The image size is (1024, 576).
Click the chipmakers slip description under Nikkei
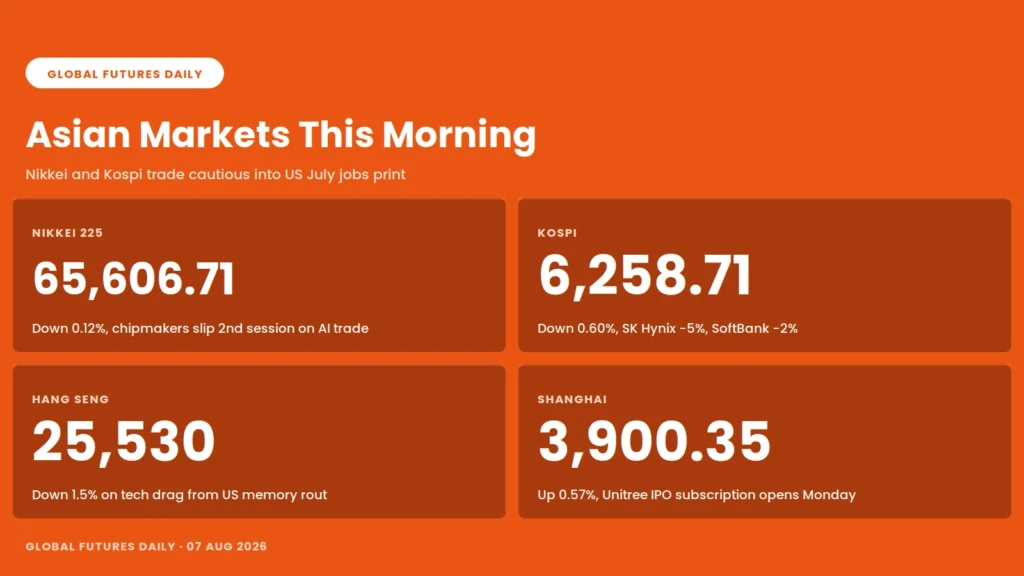200,328
